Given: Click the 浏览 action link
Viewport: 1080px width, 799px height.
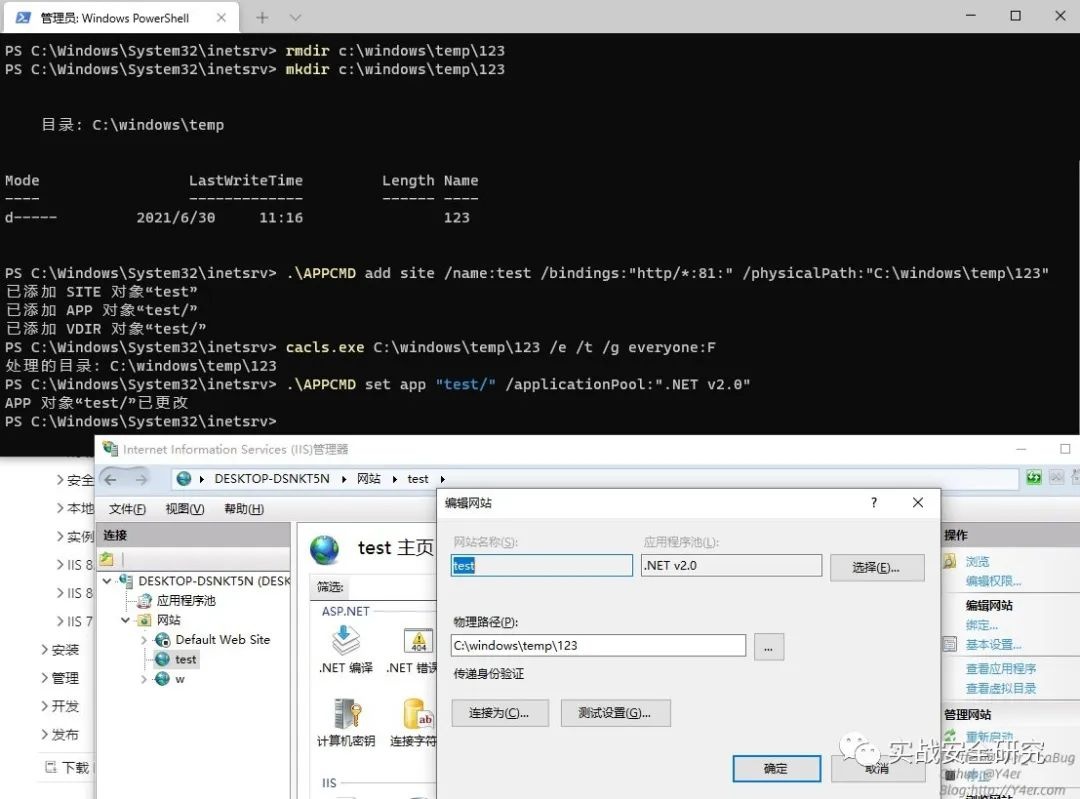Looking at the screenshot, I should click(x=977, y=562).
